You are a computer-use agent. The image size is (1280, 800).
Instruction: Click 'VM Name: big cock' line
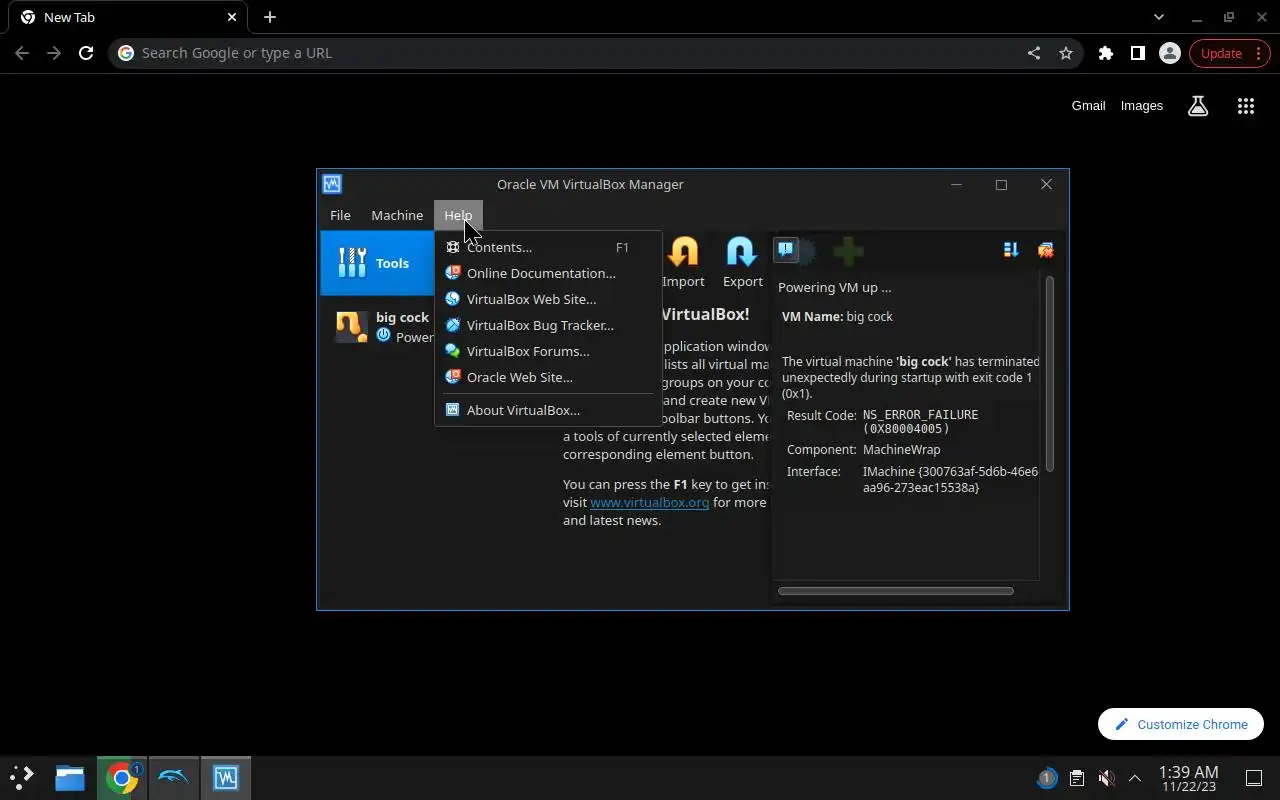point(837,316)
